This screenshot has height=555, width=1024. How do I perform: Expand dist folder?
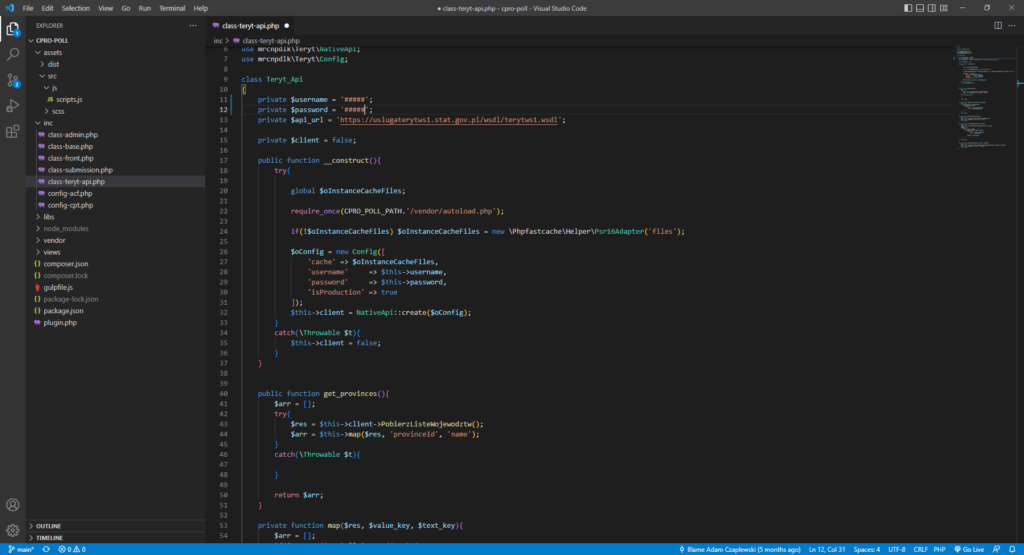[x=116, y=64]
